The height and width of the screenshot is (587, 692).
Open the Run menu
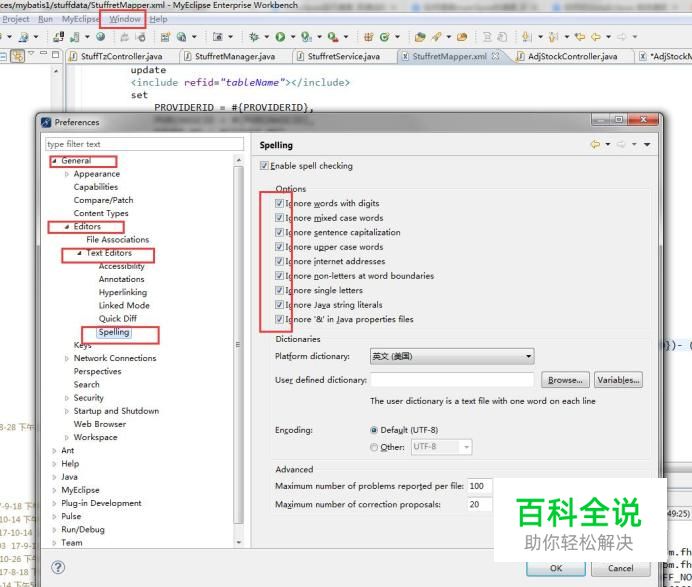[45, 19]
